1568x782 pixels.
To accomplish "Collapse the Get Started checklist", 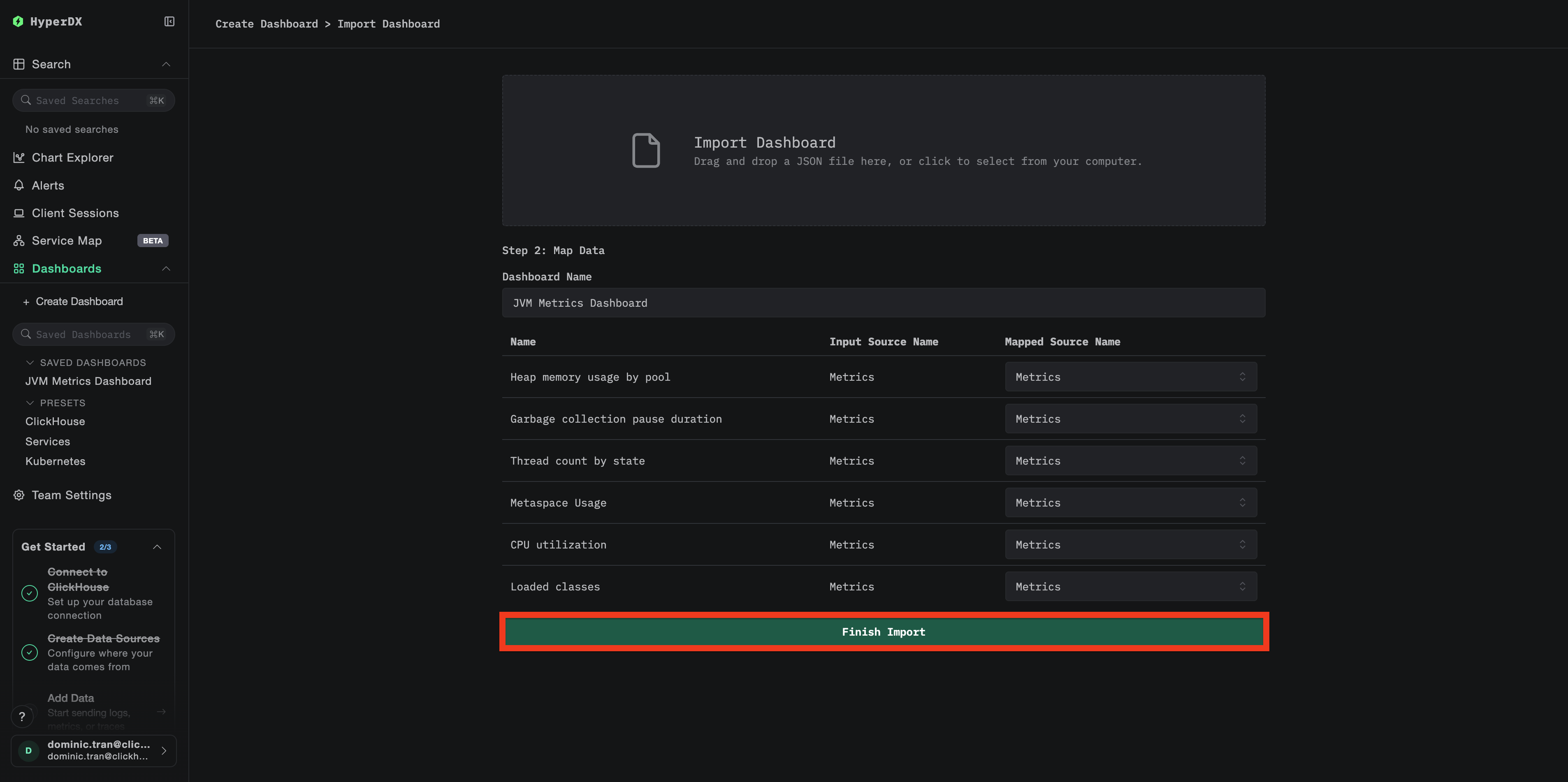I will pyautogui.click(x=157, y=547).
